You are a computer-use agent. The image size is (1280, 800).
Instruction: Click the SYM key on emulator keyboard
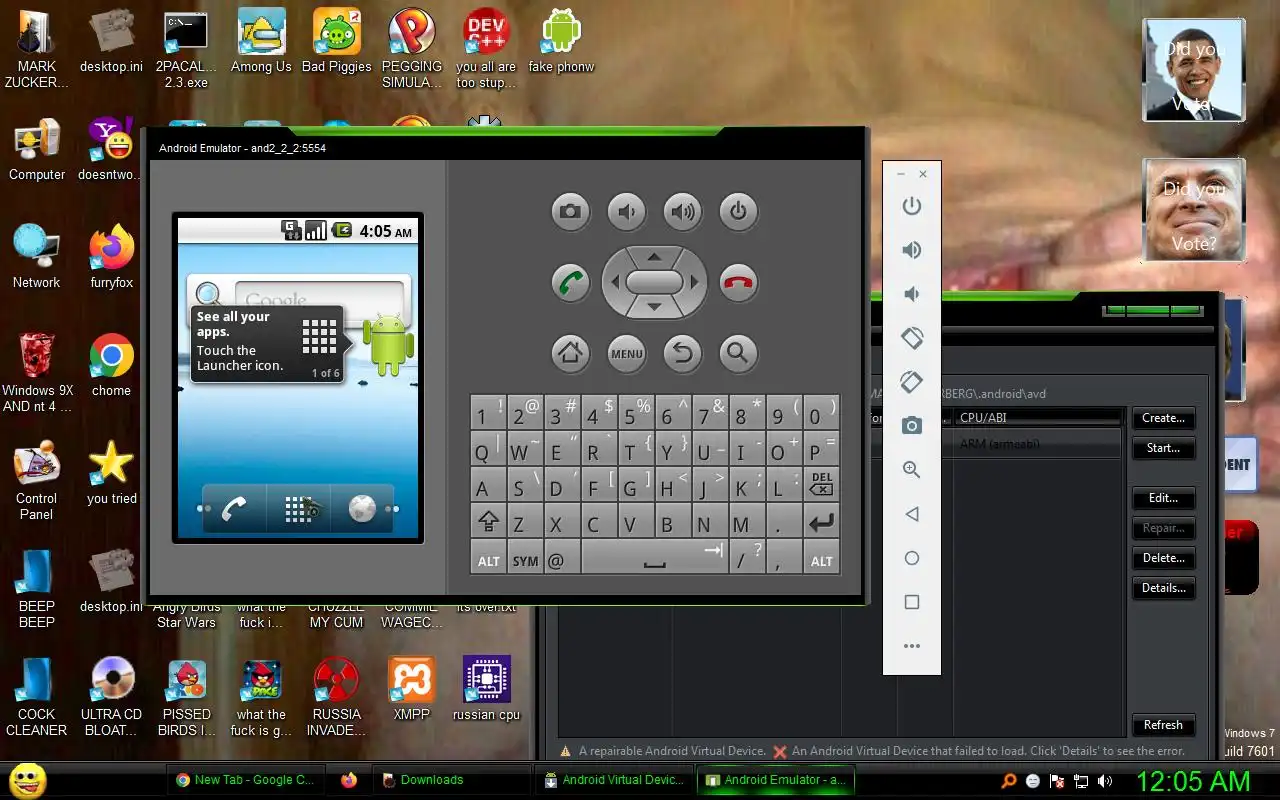pos(525,558)
